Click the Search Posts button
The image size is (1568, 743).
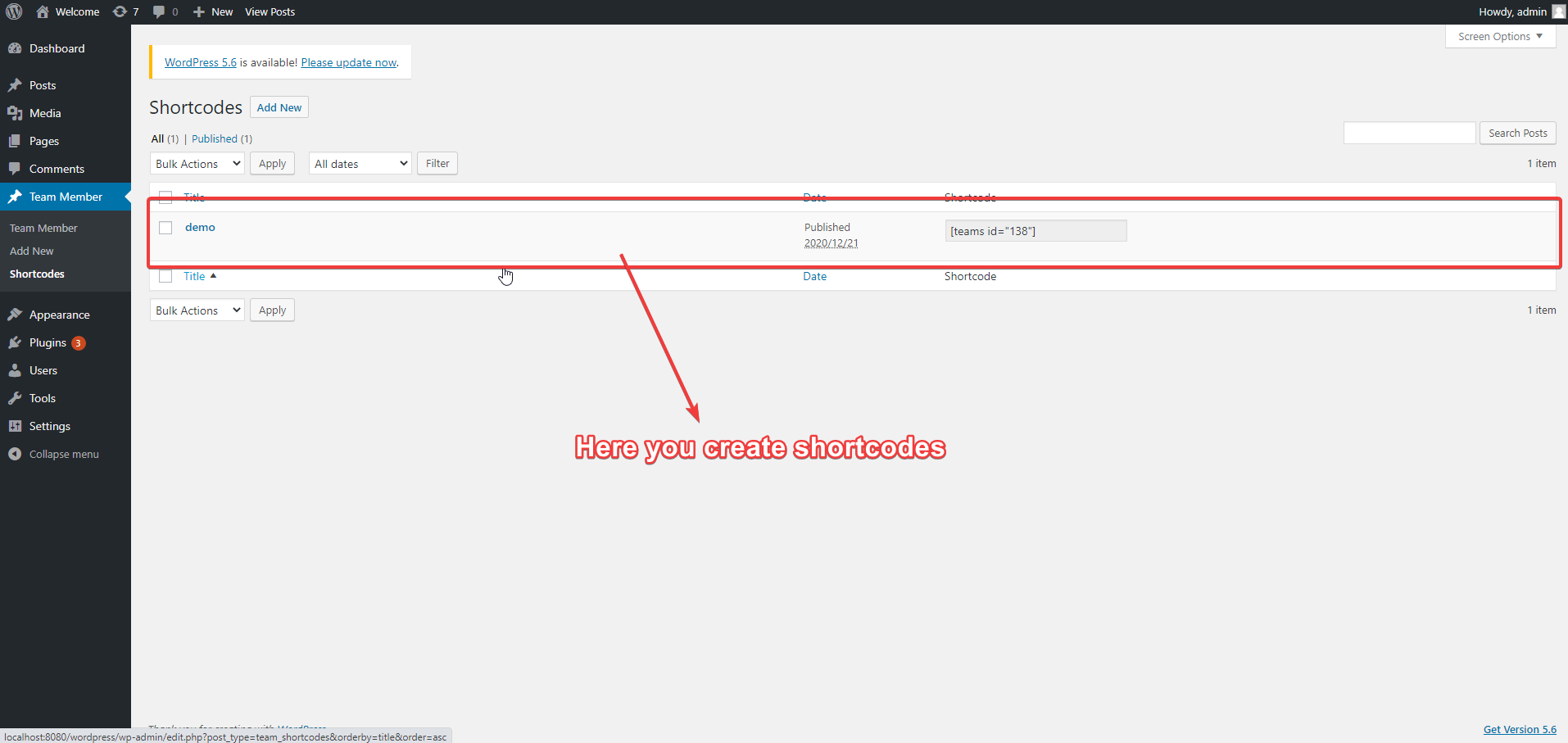[1518, 133]
